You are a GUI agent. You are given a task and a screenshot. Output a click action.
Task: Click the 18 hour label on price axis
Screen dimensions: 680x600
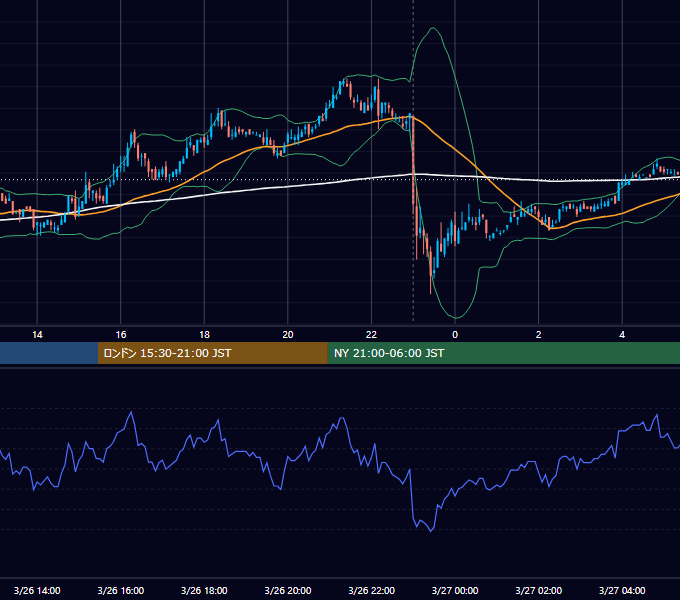[204, 335]
